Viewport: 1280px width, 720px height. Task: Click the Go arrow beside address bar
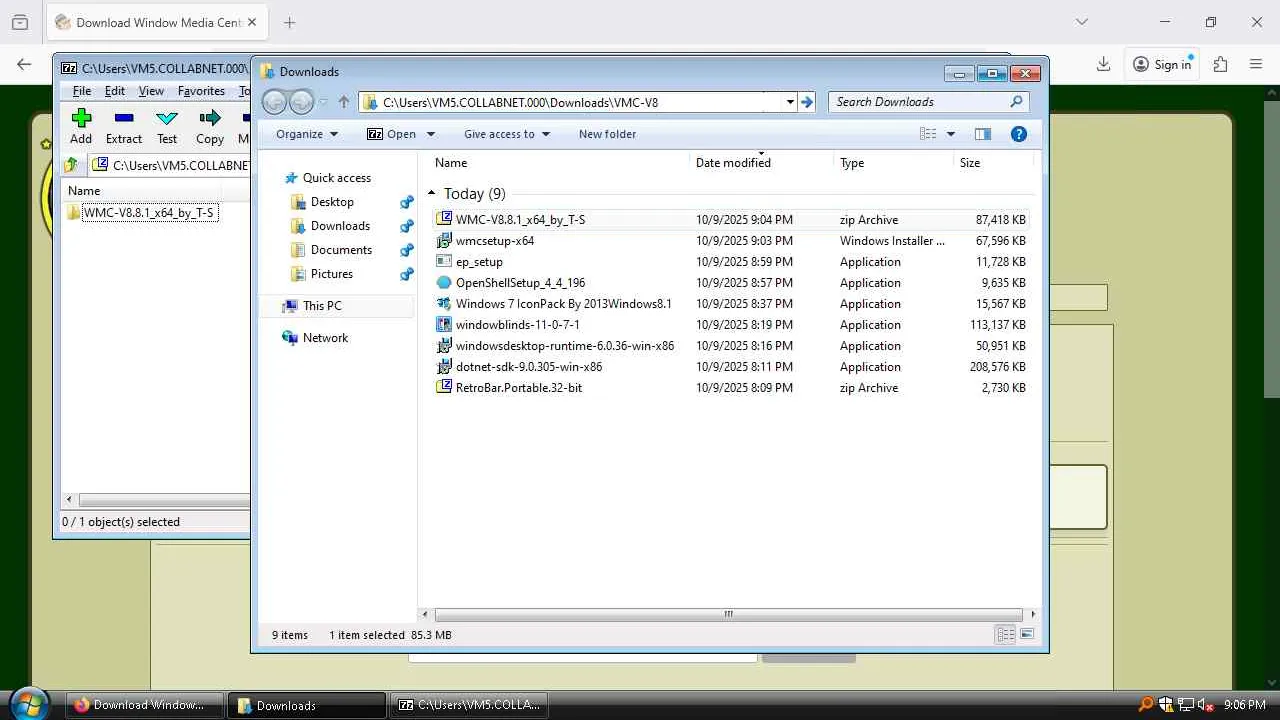[x=807, y=102]
